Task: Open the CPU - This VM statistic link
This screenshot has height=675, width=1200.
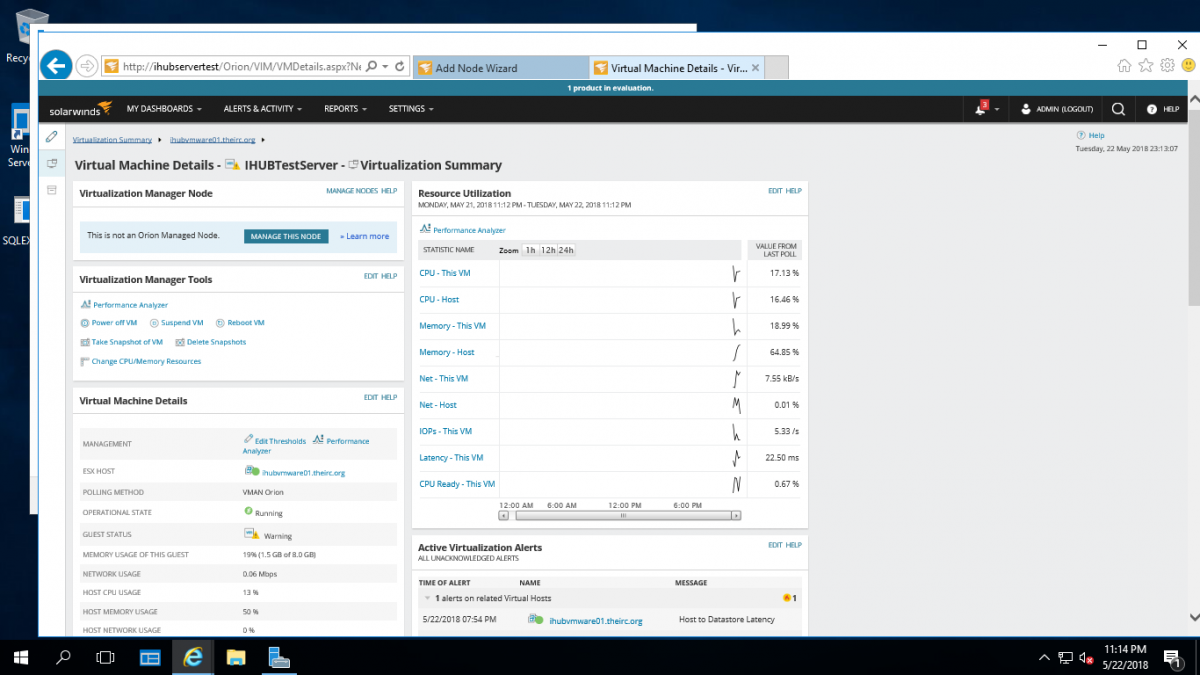Action: click(x=444, y=272)
